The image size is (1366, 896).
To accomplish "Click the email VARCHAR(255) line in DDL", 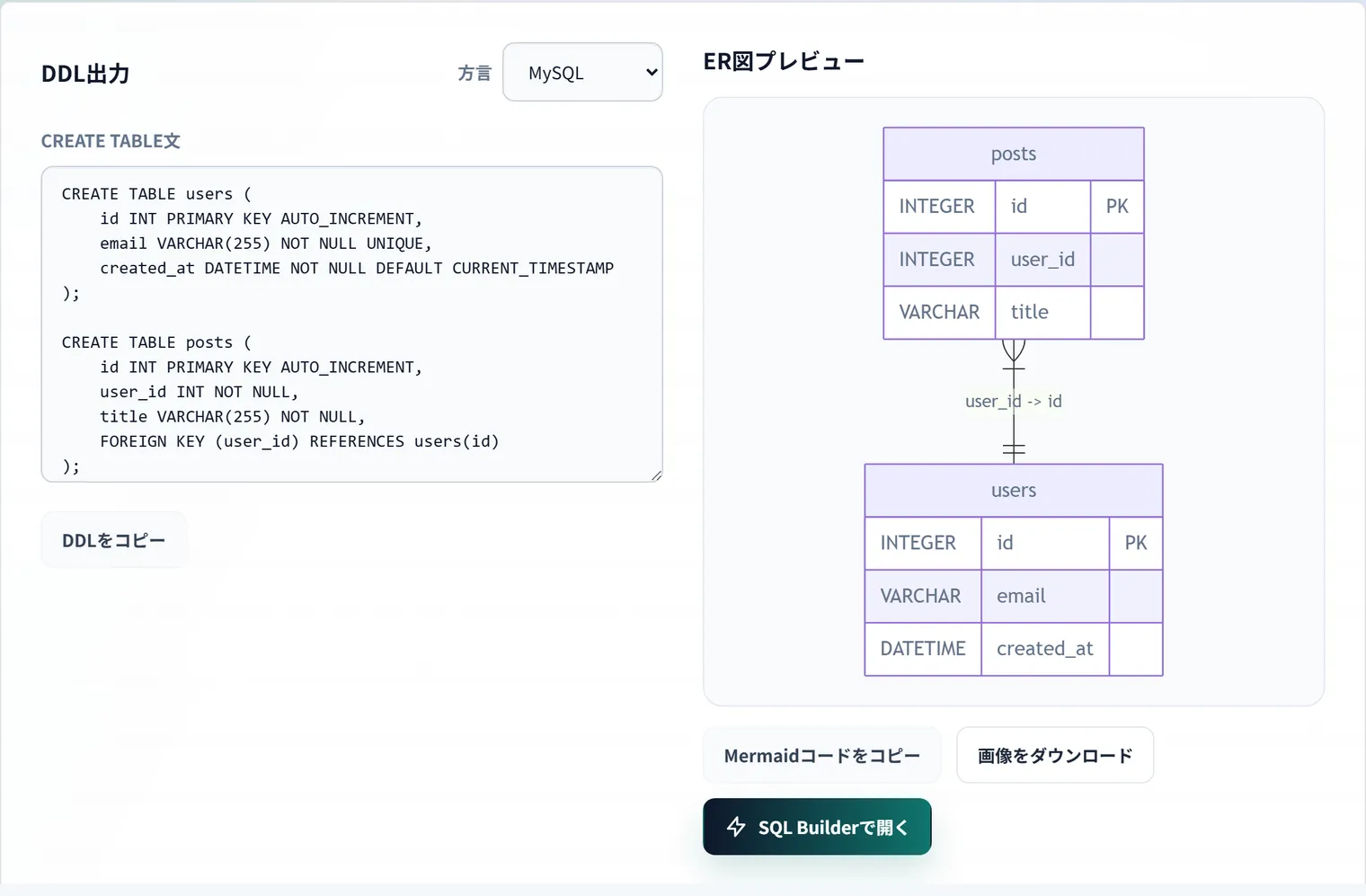I will (x=266, y=244).
